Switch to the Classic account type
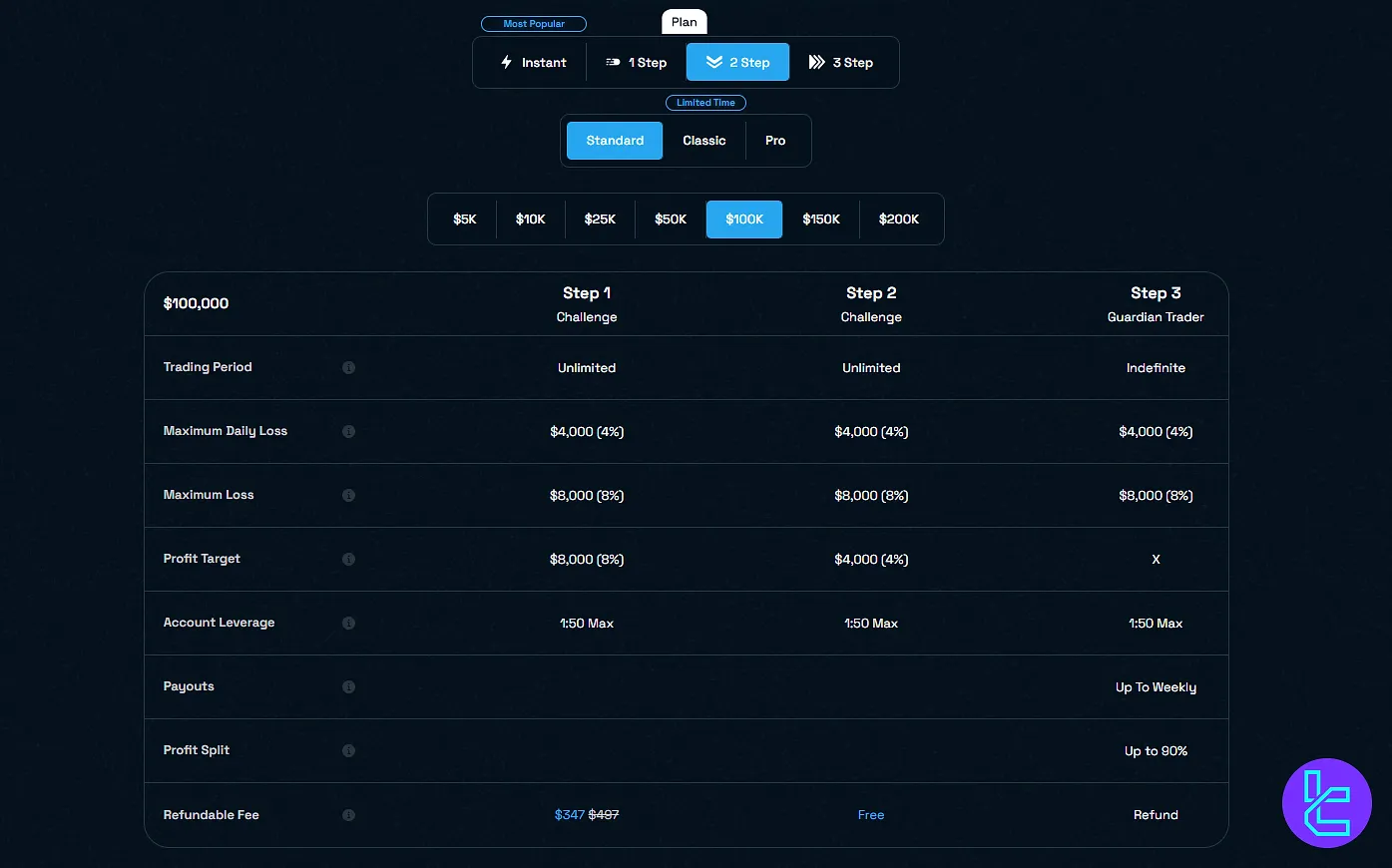 (703, 141)
